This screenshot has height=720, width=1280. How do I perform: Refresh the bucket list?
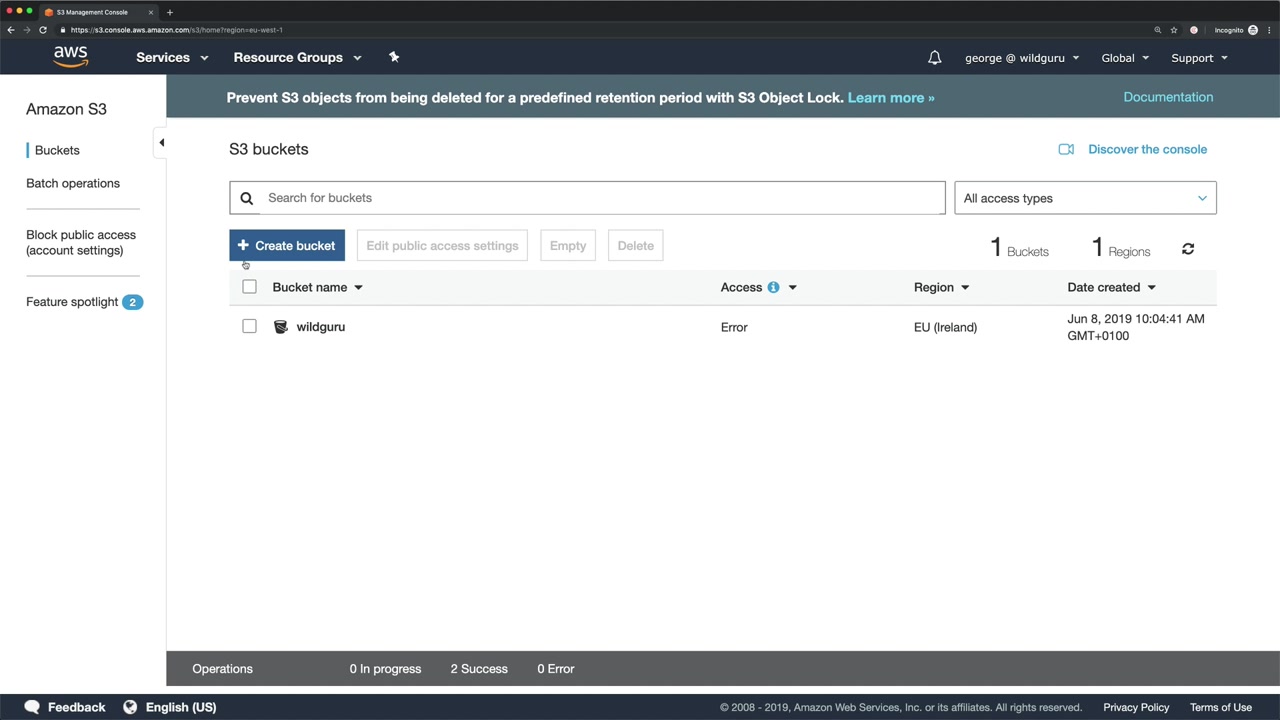(x=1188, y=249)
